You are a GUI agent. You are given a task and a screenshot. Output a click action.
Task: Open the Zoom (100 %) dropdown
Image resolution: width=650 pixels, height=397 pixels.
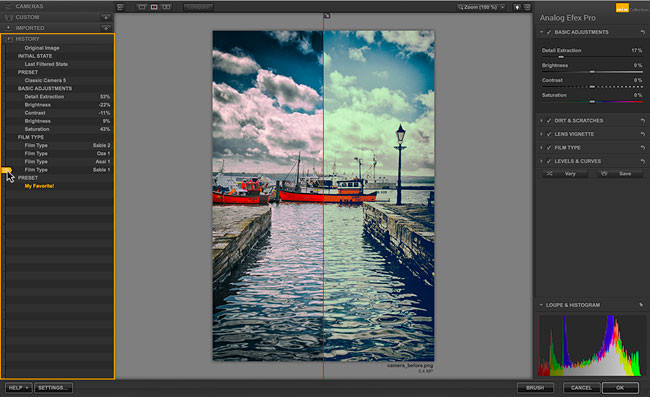(x=481, y=7)
